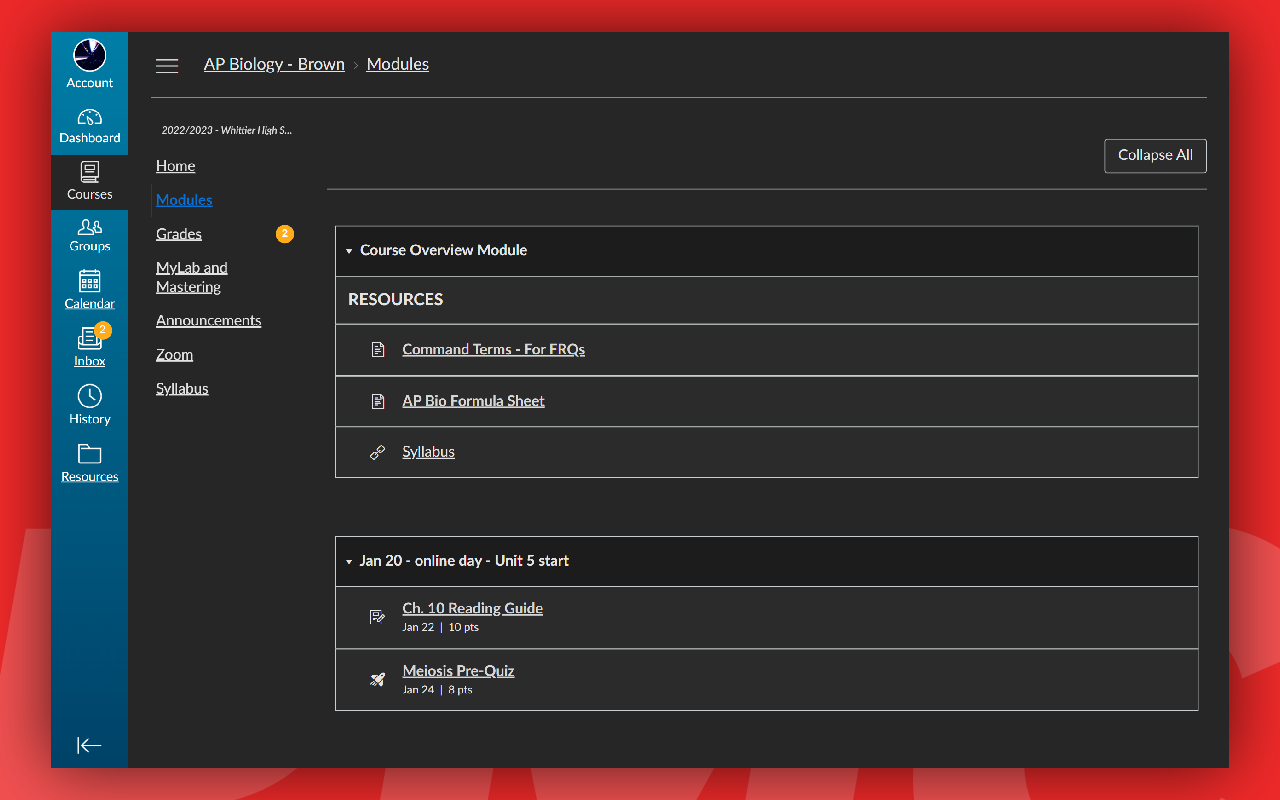Click Jan 20 - online day module title

pos(464,561)
